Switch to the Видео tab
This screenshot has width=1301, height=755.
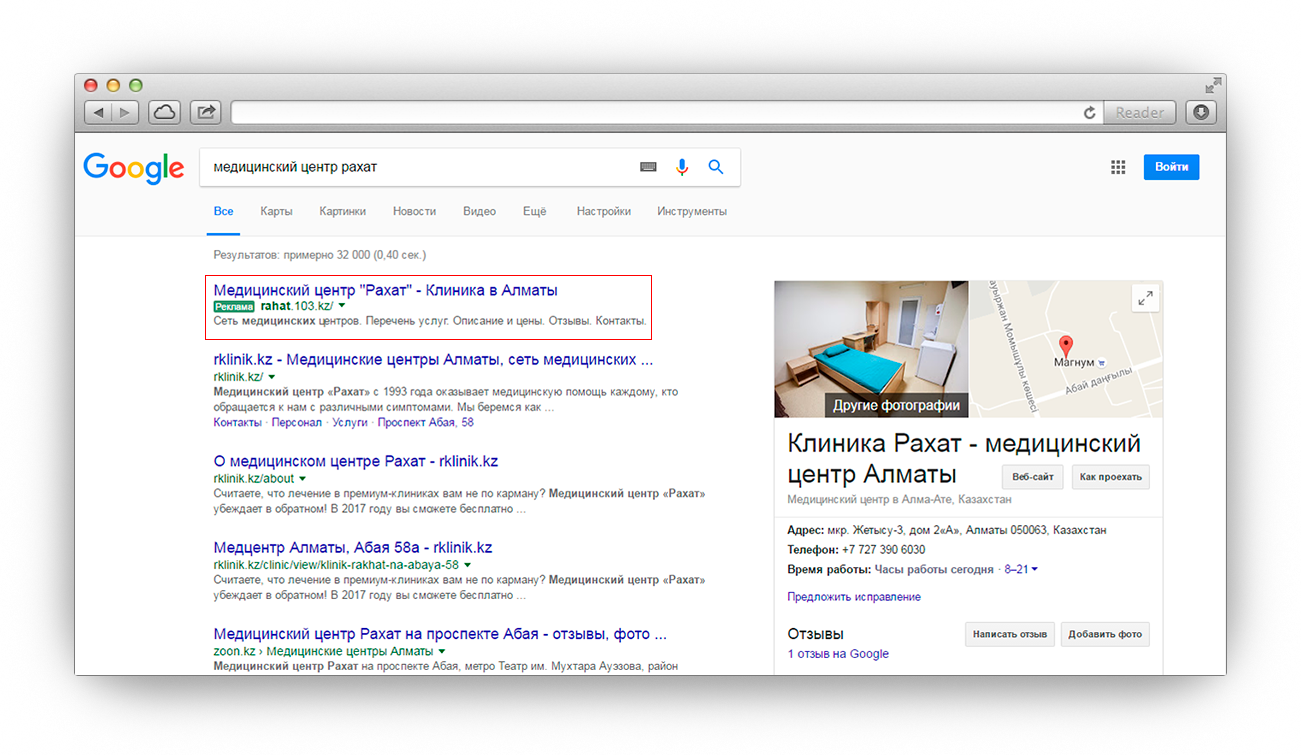pyautogui.click(x=479, y=212)
